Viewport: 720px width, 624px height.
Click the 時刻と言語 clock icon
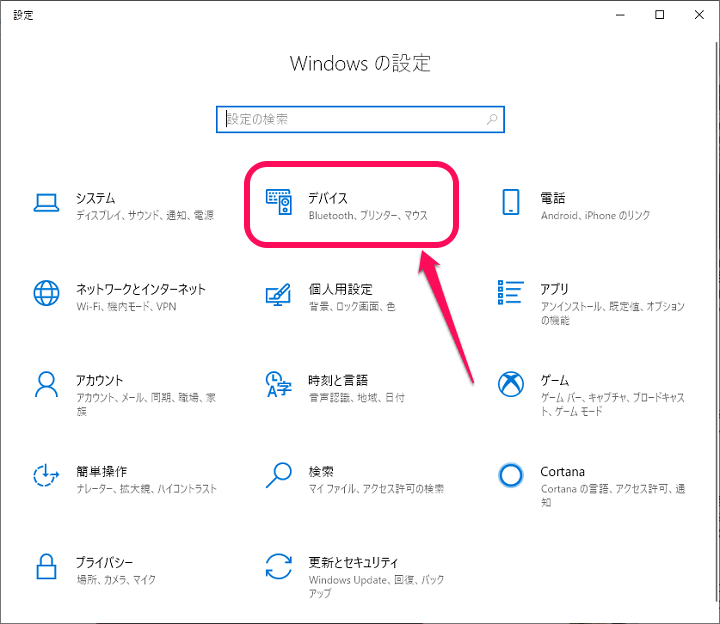[x=278, y=384]
